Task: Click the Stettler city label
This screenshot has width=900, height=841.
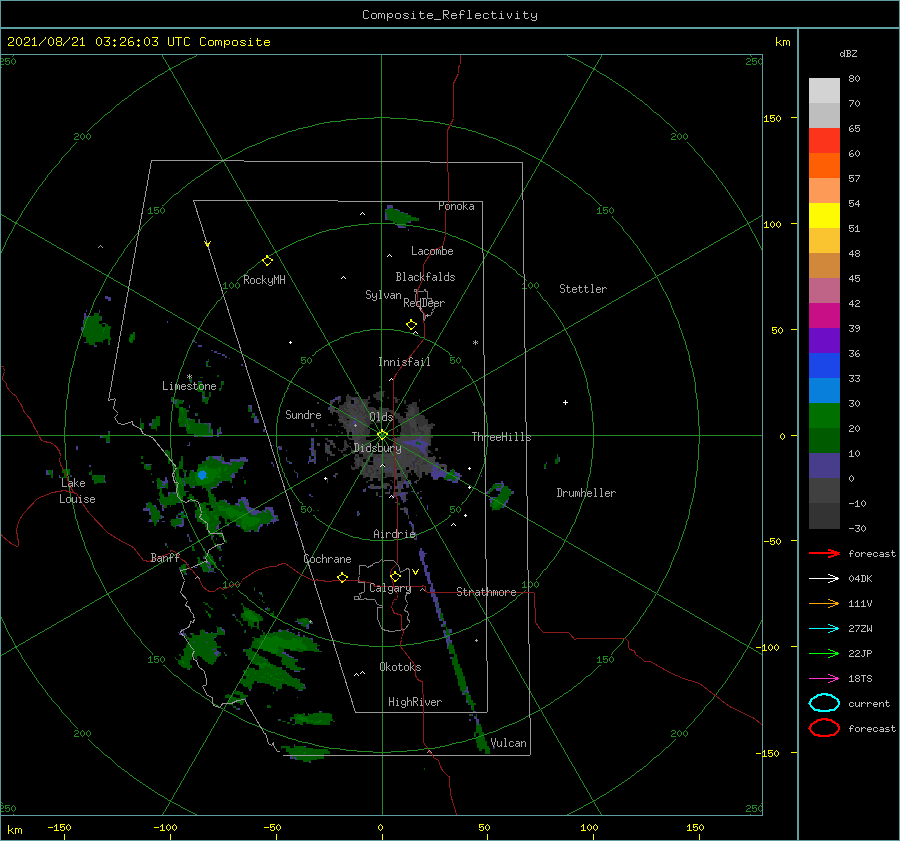Action: point(583,289)
